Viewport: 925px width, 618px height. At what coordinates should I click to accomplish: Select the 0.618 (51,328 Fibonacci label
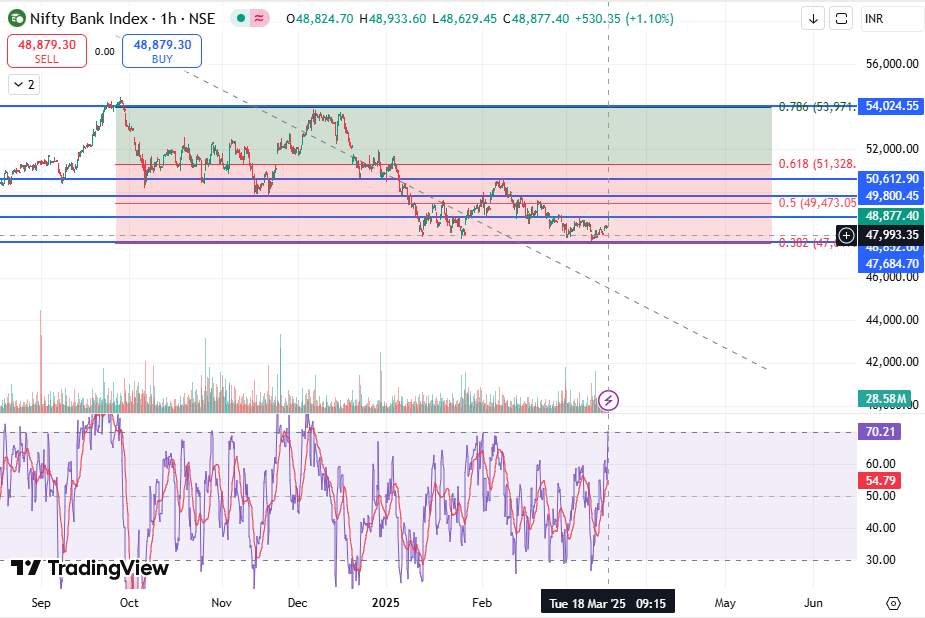tap(817, 164)
